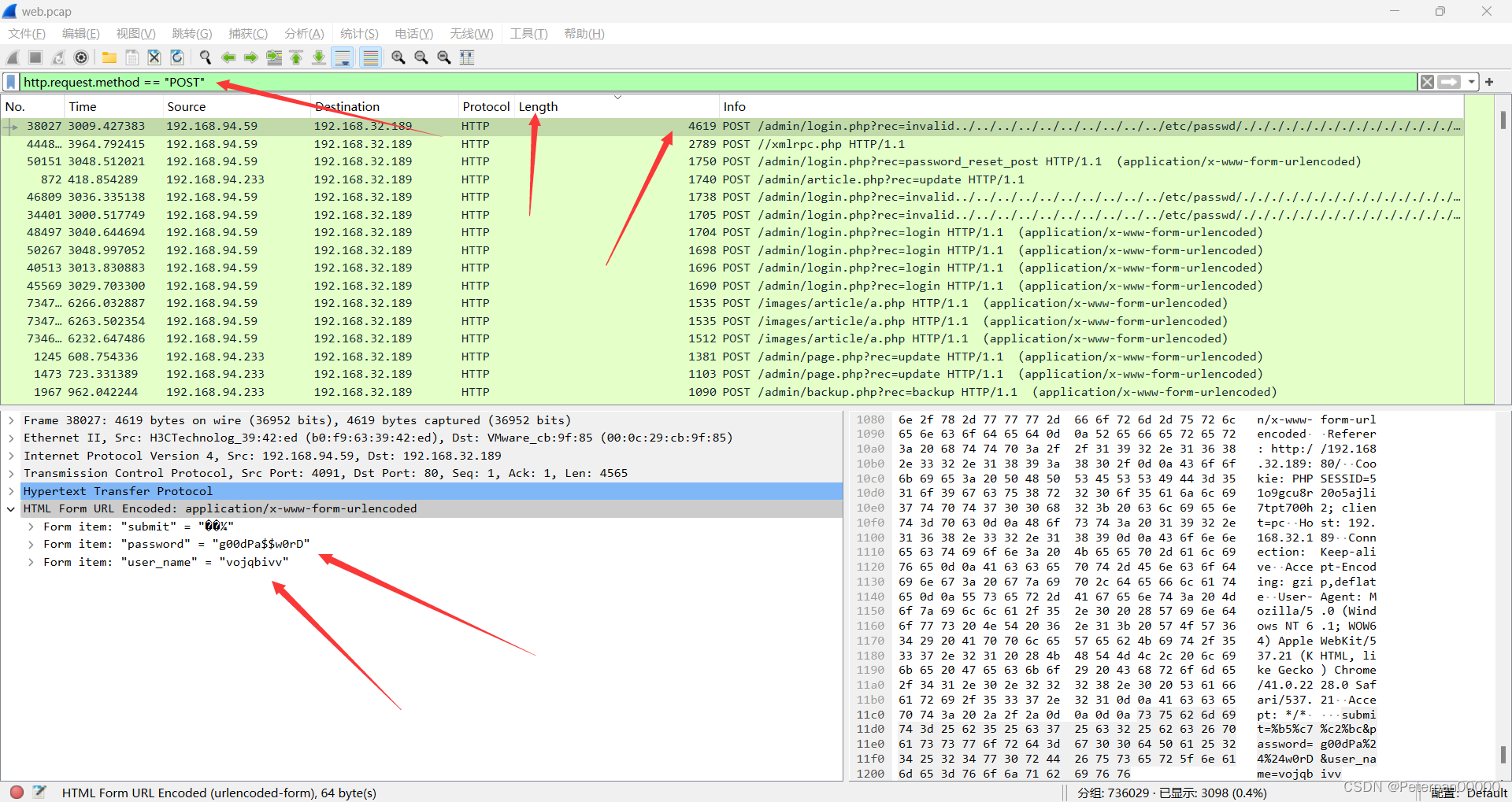Open the 视图(V) menu
This screenshot has height=802, width=1512.
[135, 33]
